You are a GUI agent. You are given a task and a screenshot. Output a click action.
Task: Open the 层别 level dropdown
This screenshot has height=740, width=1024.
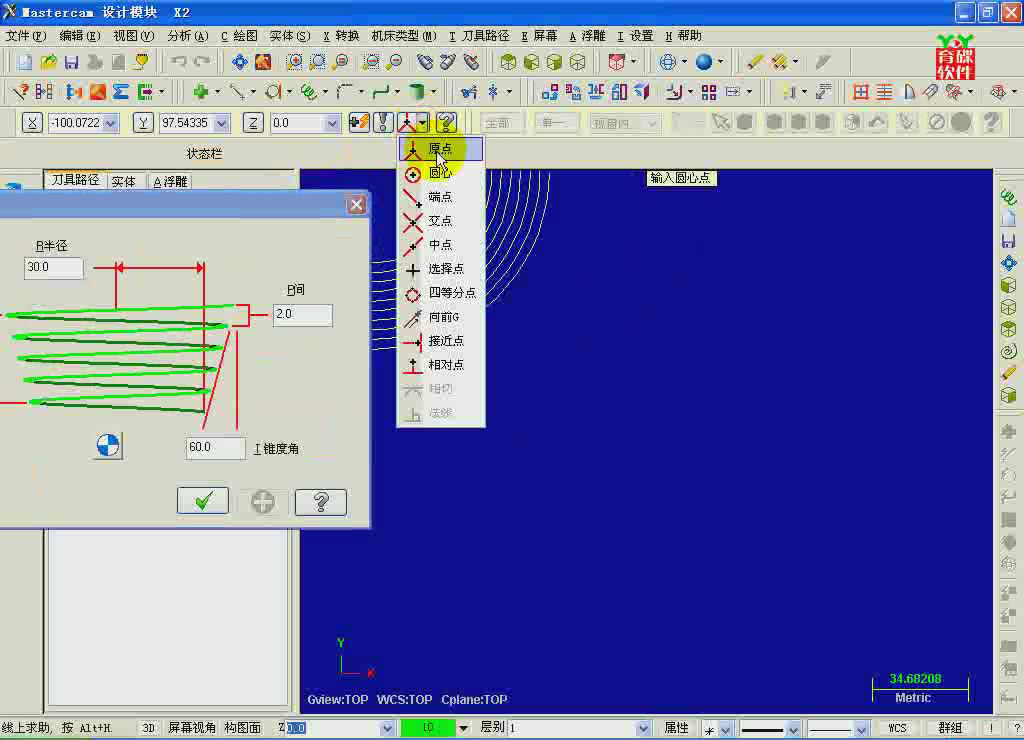[643, 728]
